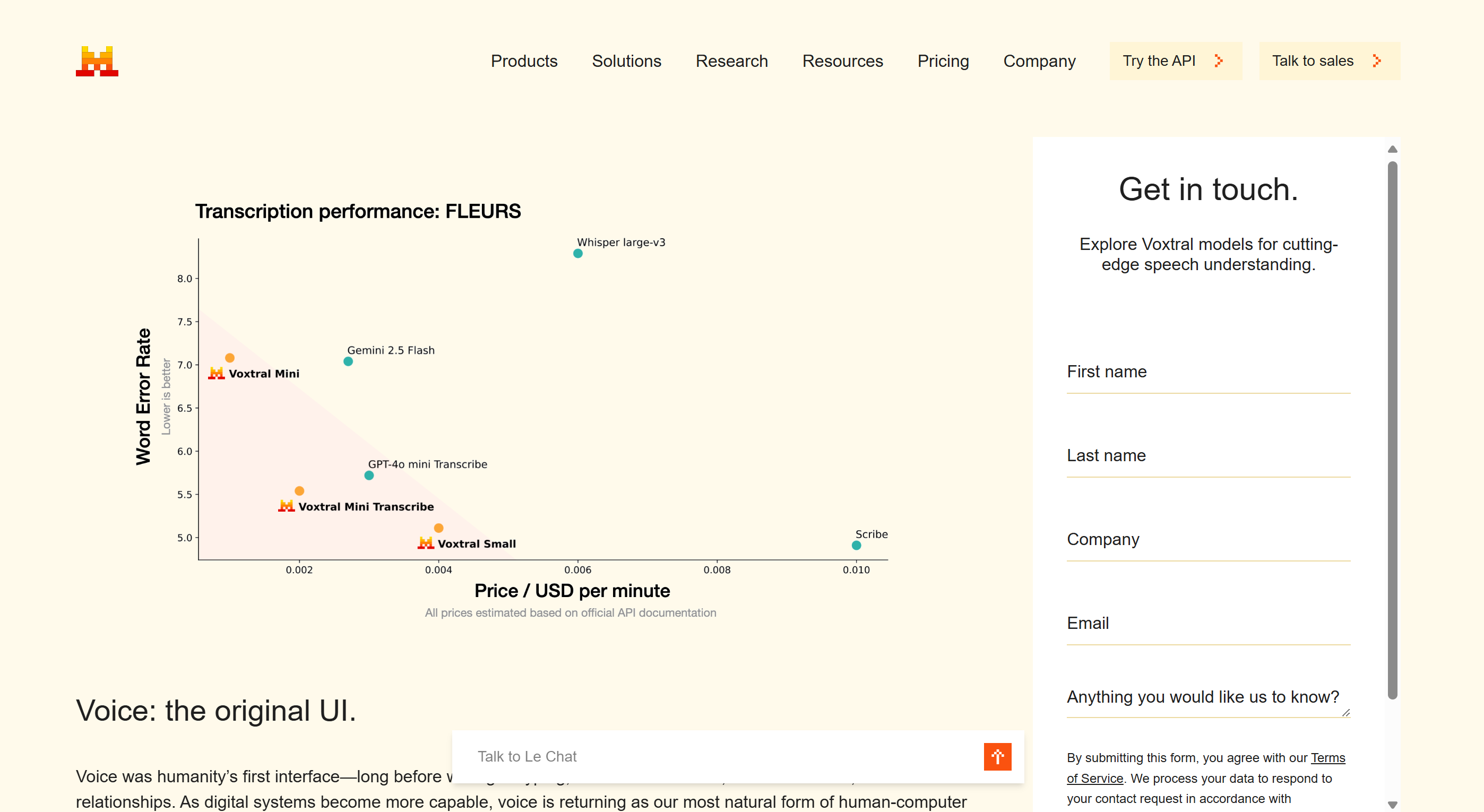The image size is (1484, 812).
Task: Open the Terms of Service link
Action: click(x=1328, y=758)
